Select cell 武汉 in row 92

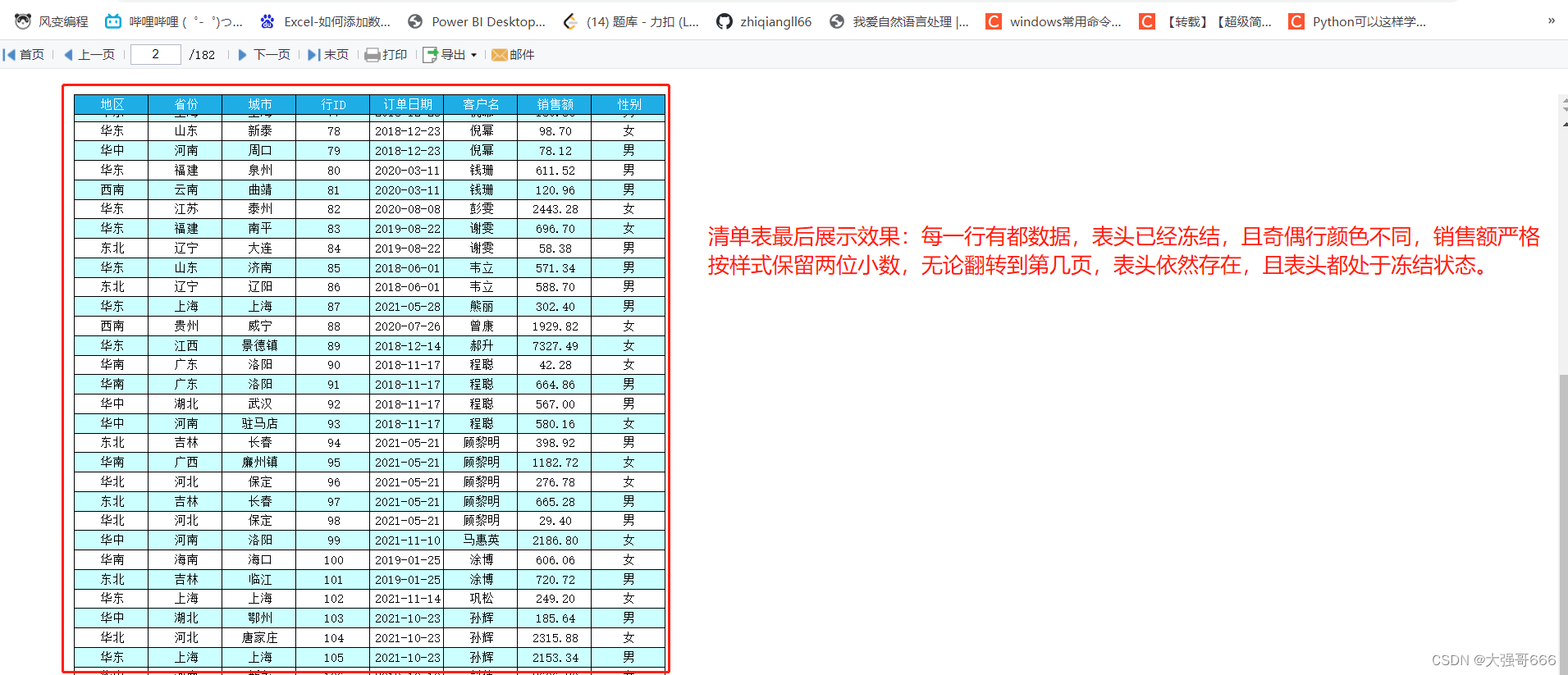[259, 404]
